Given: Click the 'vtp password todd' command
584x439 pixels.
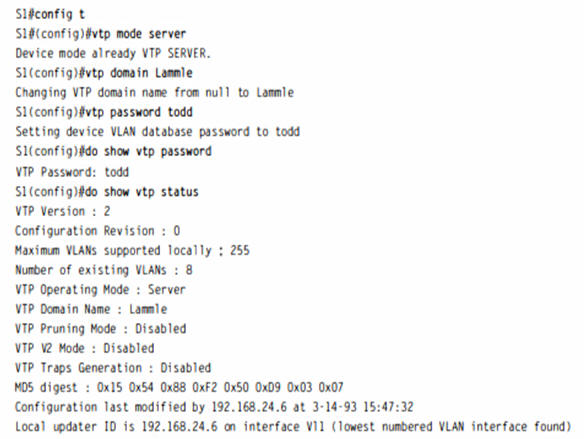Looking at the screenshot, I should [x=139, y=112].
